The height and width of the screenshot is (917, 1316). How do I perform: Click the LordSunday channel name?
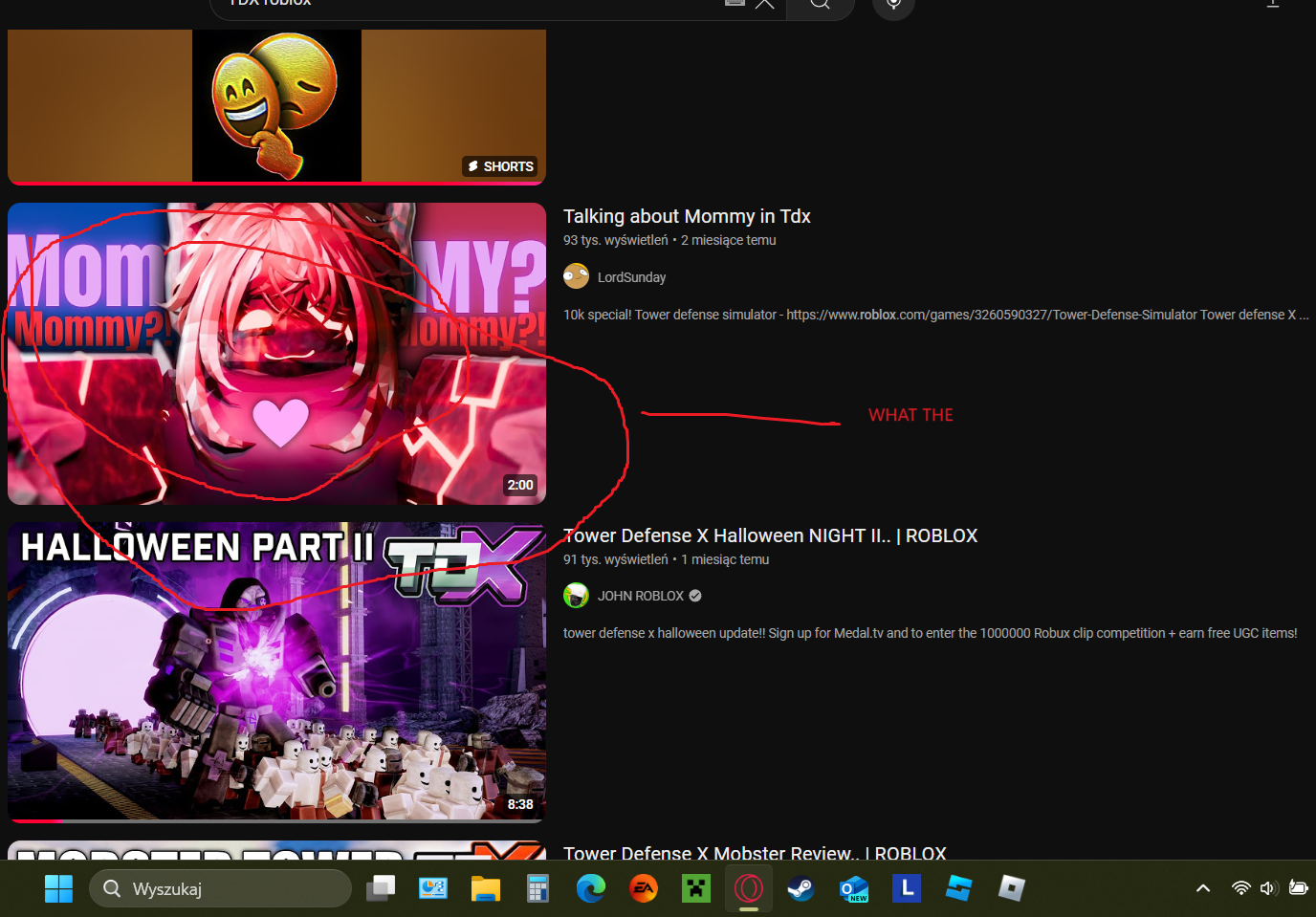[x=631, y=277]
